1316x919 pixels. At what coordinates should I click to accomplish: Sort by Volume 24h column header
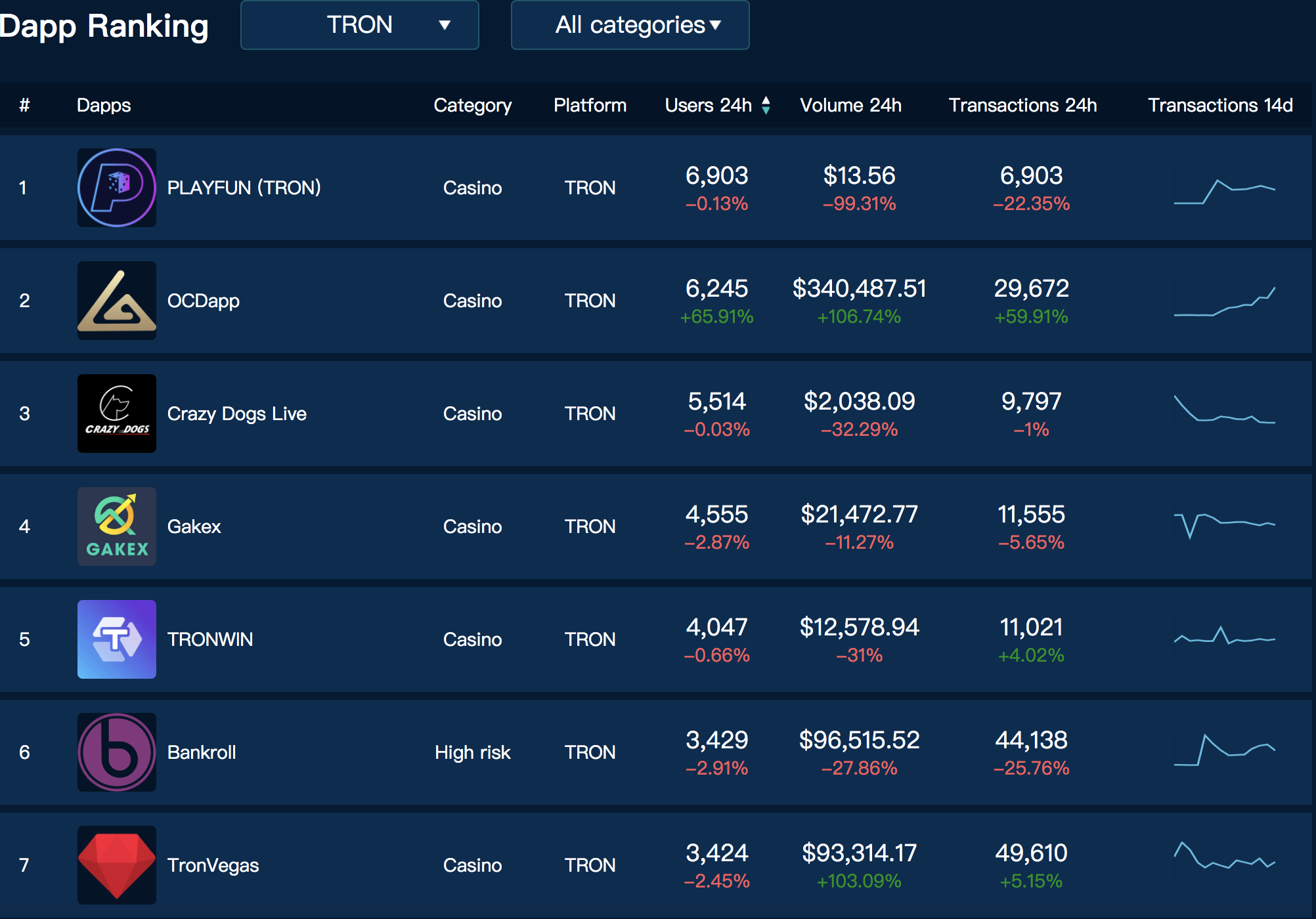pyautogui.click(x=850, y=105)
